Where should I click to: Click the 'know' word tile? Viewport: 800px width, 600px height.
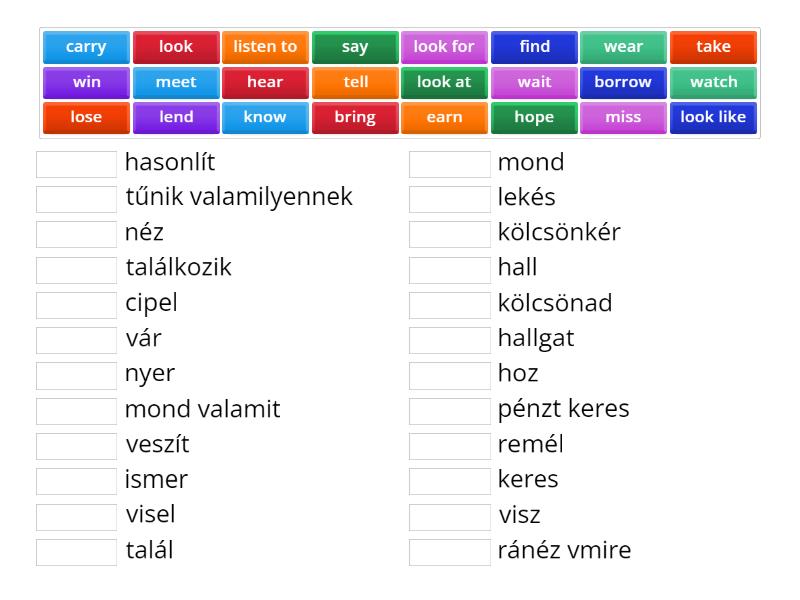(265, 117)
